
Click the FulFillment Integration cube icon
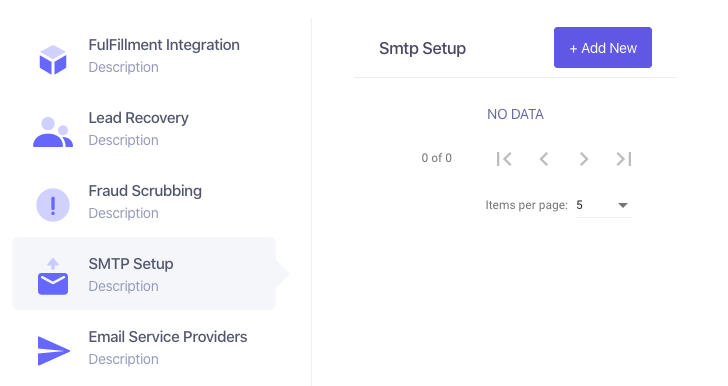click(x=53, y=60)
